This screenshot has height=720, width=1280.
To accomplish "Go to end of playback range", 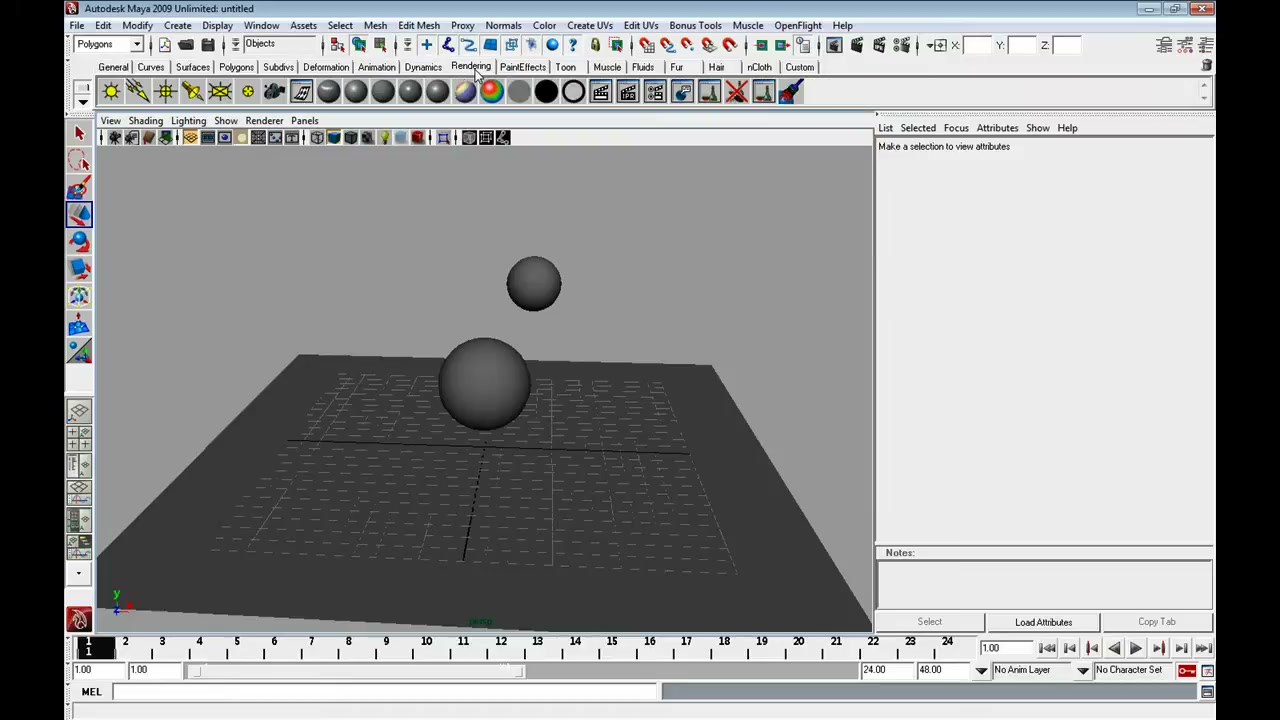I will tap(1203, 649).
